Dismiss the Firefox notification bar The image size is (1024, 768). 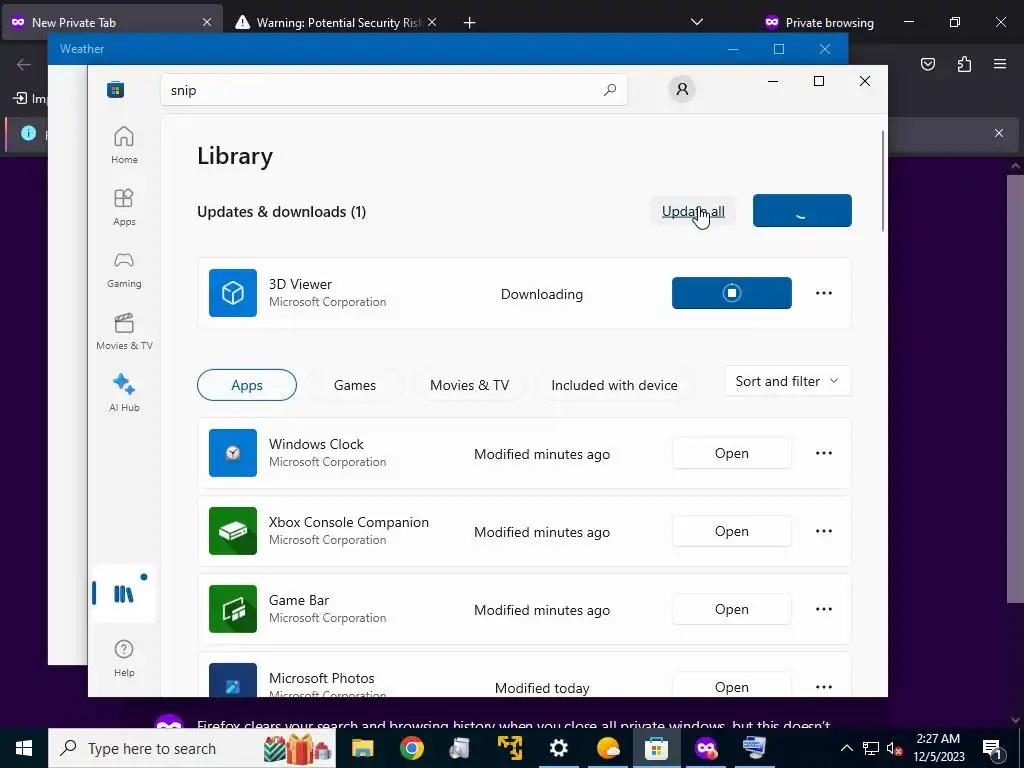coord(999,133)
